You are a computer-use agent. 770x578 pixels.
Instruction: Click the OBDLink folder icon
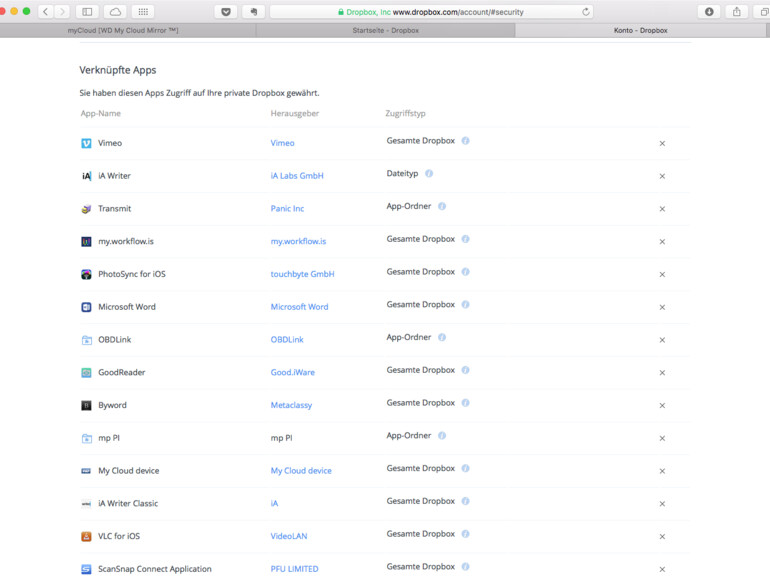(86, 340)
